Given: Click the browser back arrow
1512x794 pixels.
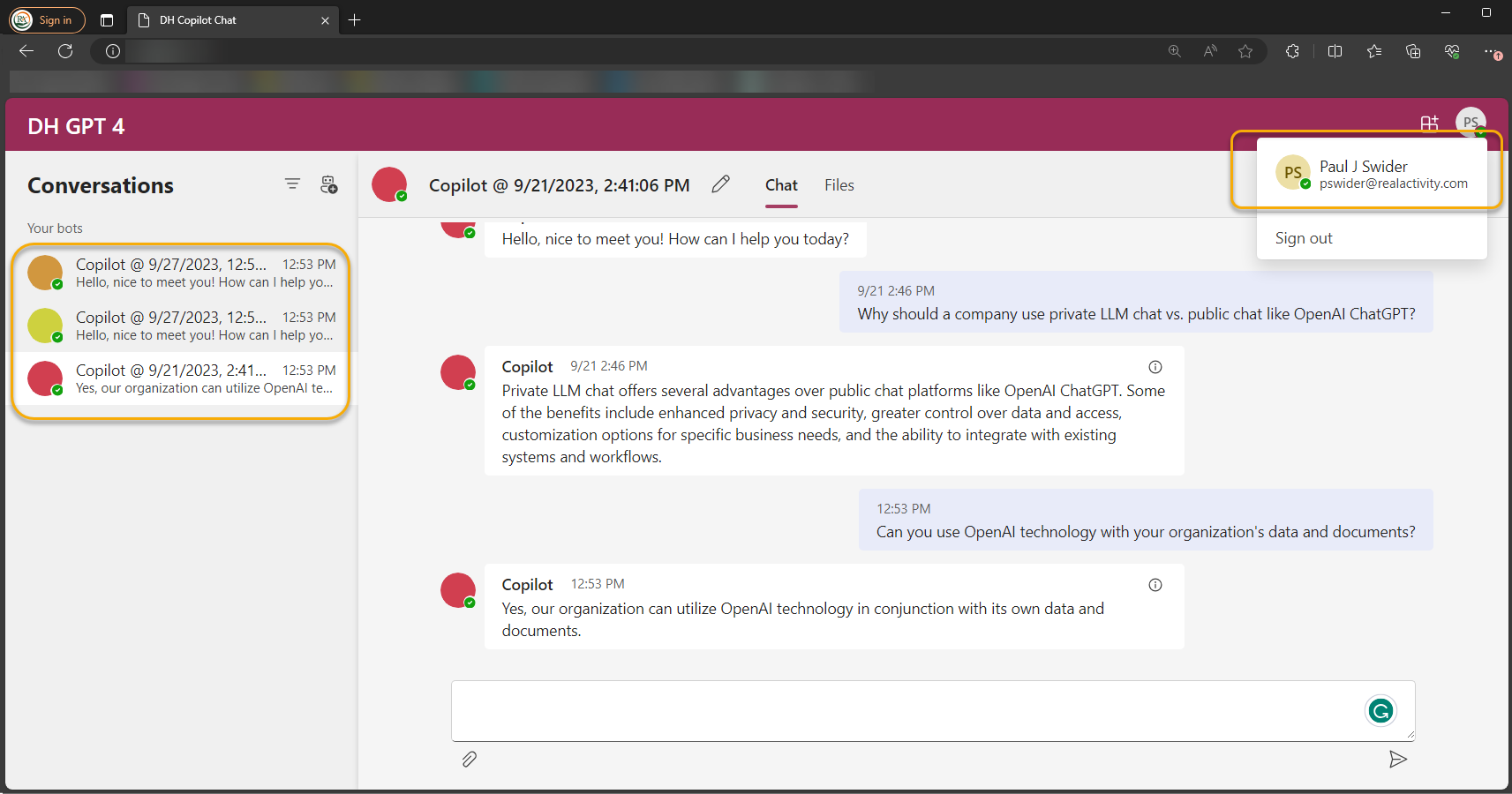Looking at the screenshot, I should pyautogui.click(x=26, y=51).
